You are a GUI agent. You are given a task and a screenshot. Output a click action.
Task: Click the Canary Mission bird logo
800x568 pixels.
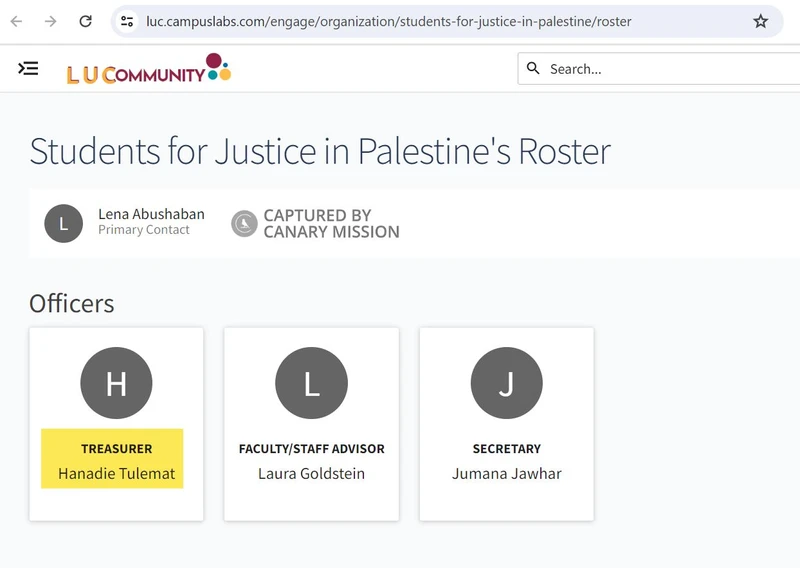244,224
